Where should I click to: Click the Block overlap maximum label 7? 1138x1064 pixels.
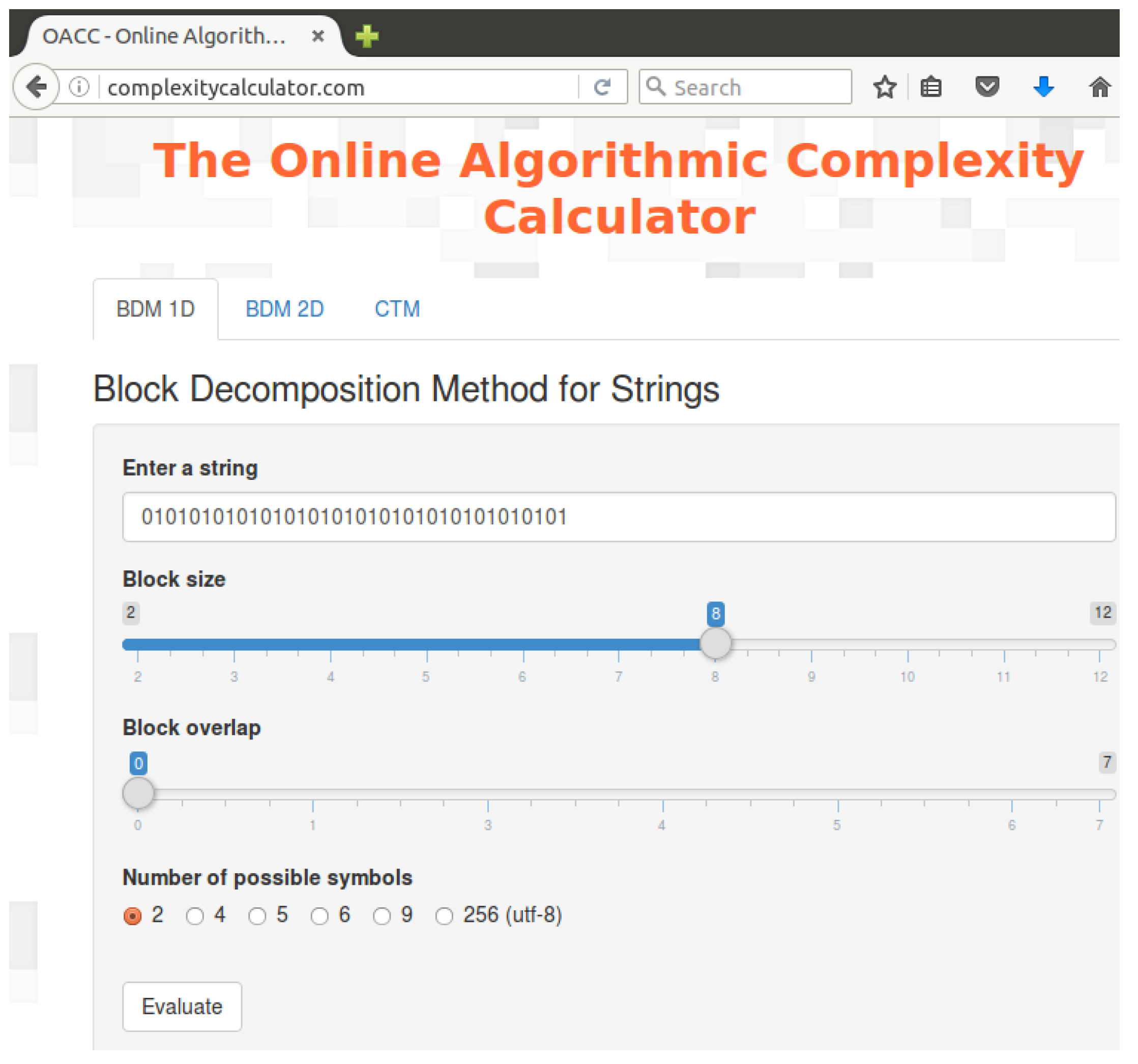coord(1107,762)
